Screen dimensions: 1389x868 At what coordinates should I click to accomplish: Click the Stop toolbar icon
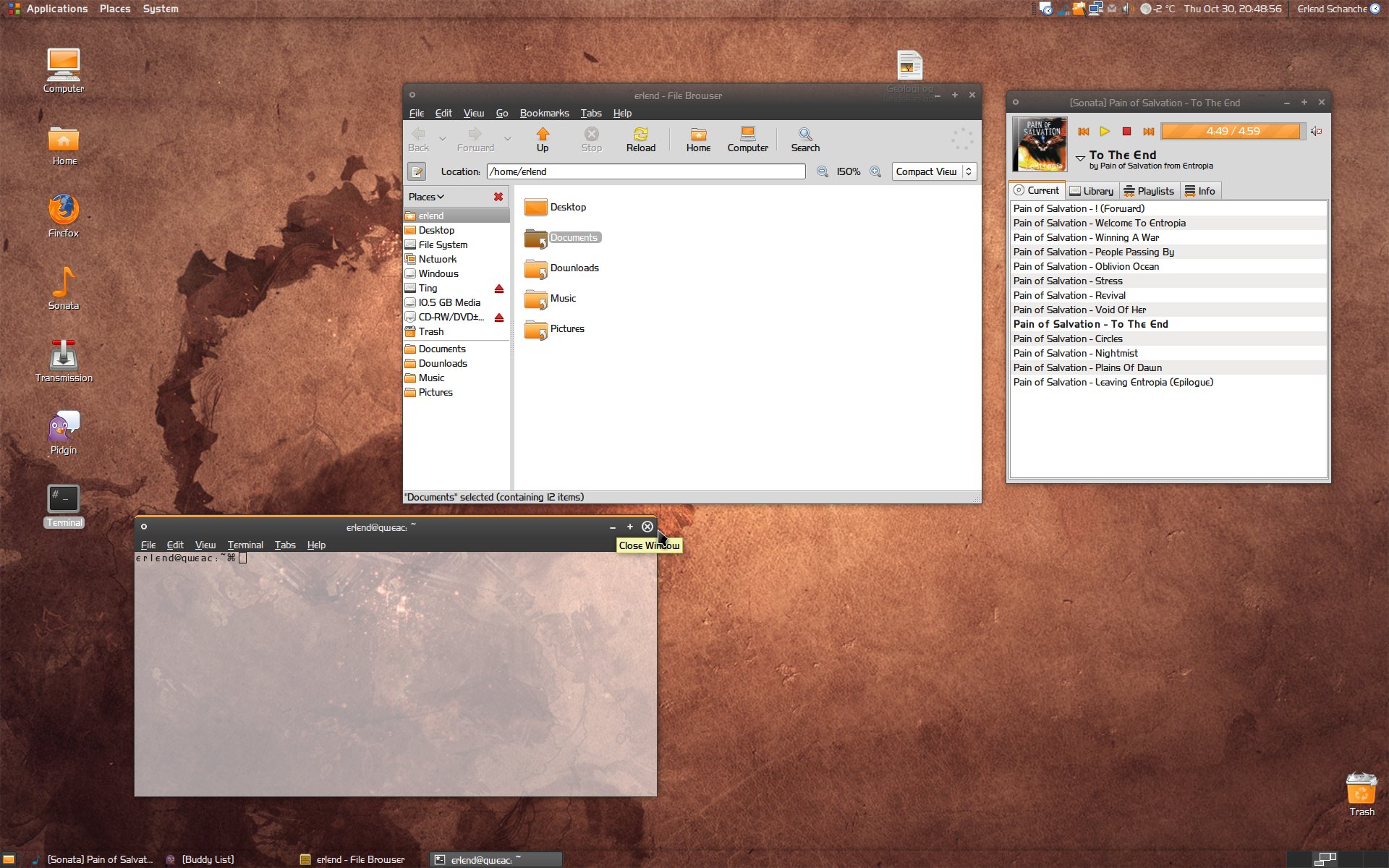[592, 140]
